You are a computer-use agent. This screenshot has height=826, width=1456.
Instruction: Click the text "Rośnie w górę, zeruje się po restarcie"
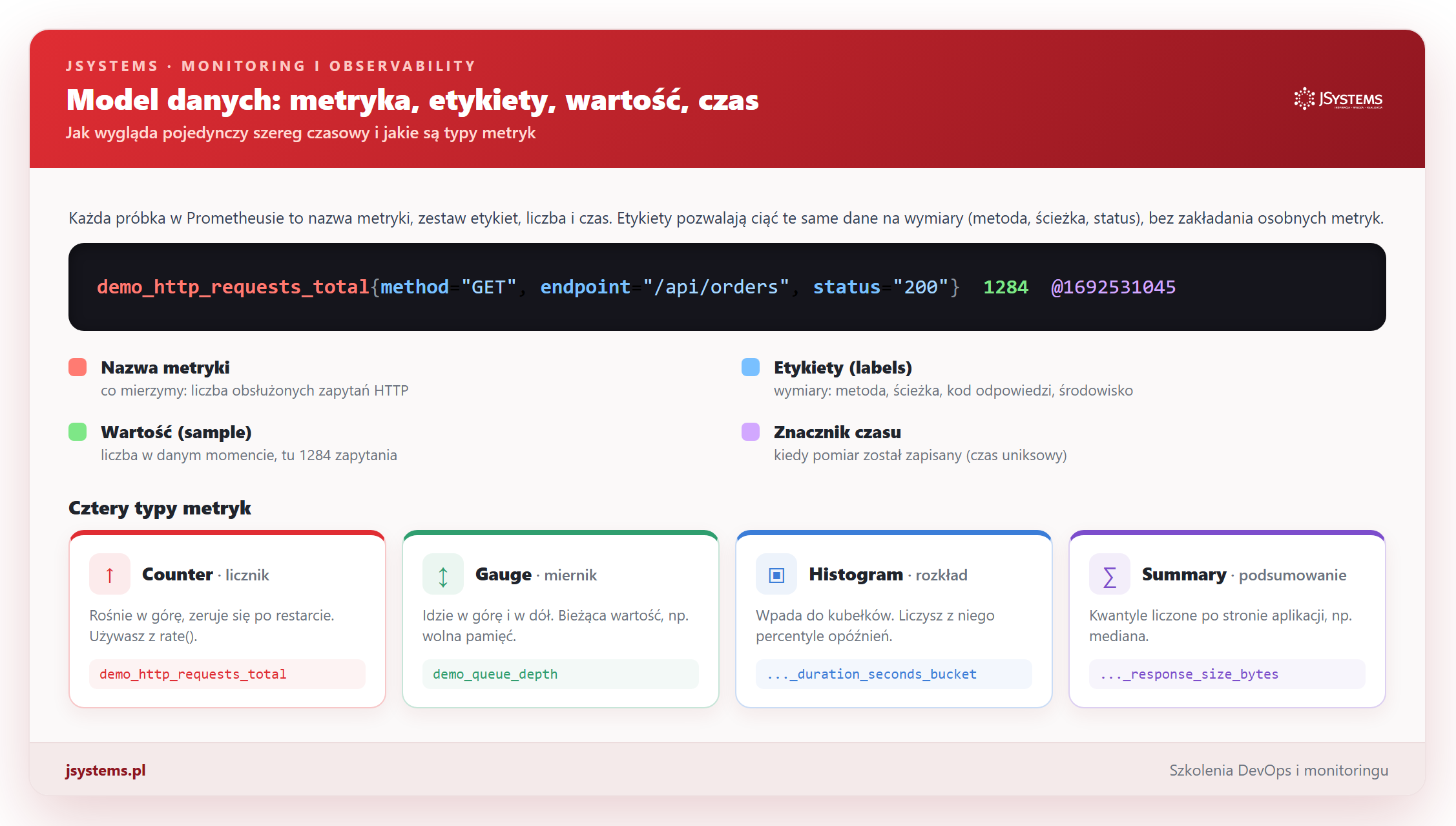point(211,615)
